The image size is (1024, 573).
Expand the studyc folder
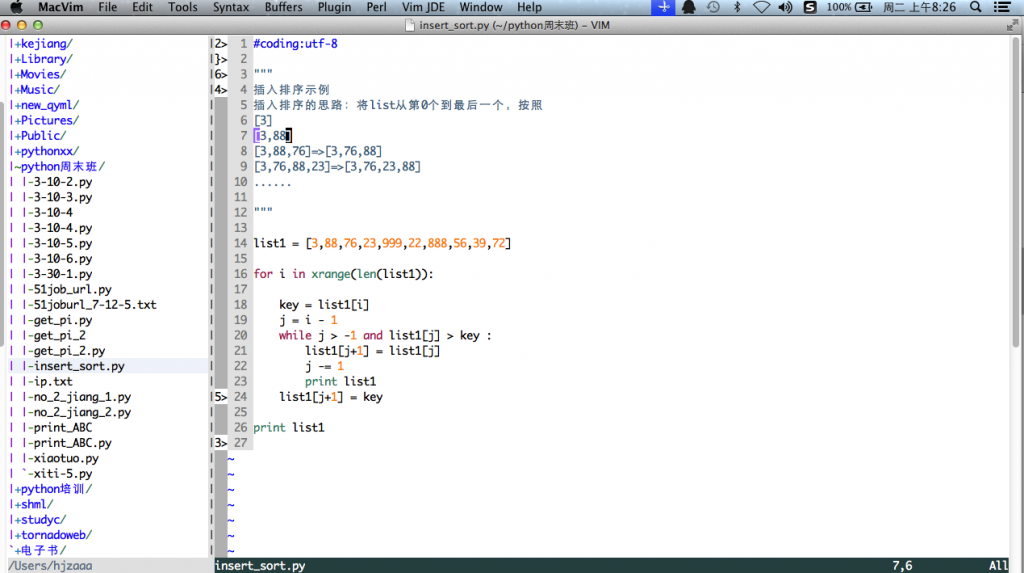click(40, 519)
